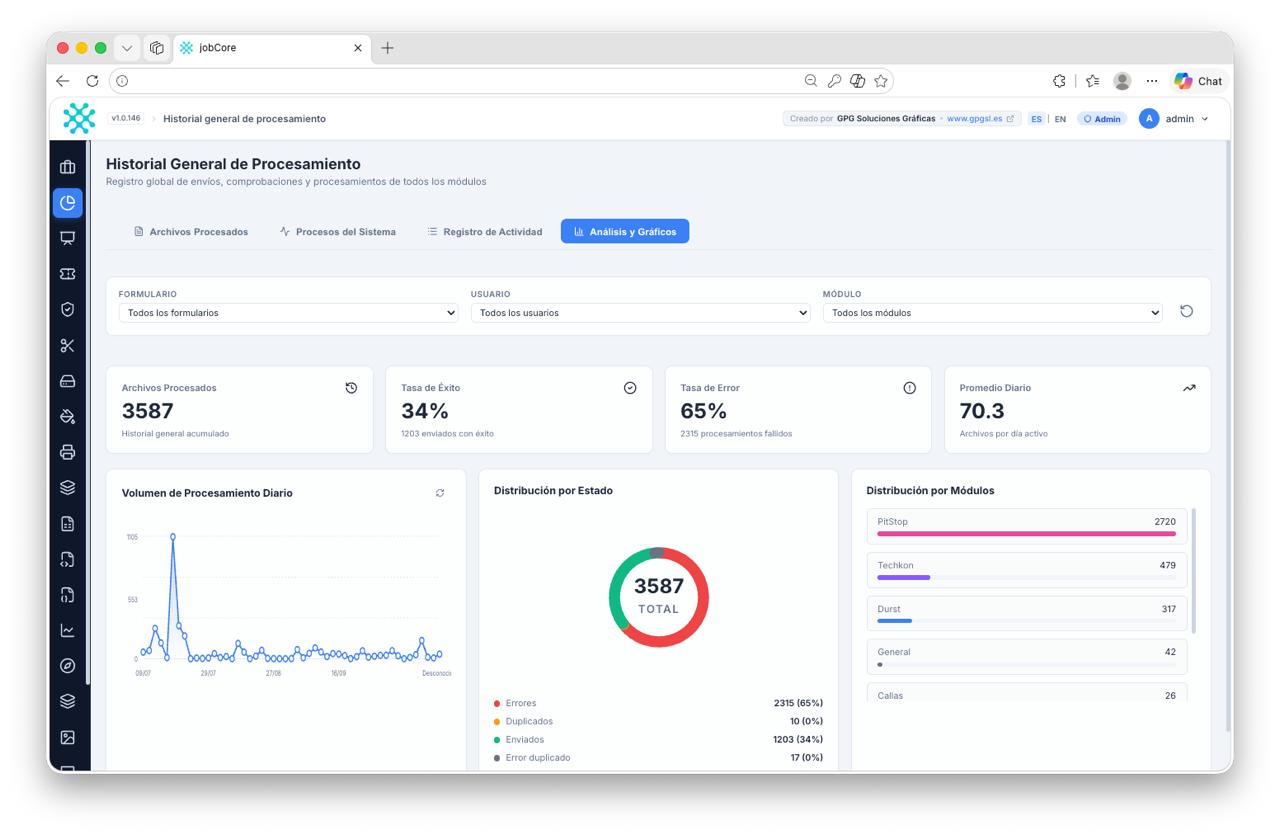Click the PitStop module progress bar
1280x835 pixels.
pos(1026,534)
